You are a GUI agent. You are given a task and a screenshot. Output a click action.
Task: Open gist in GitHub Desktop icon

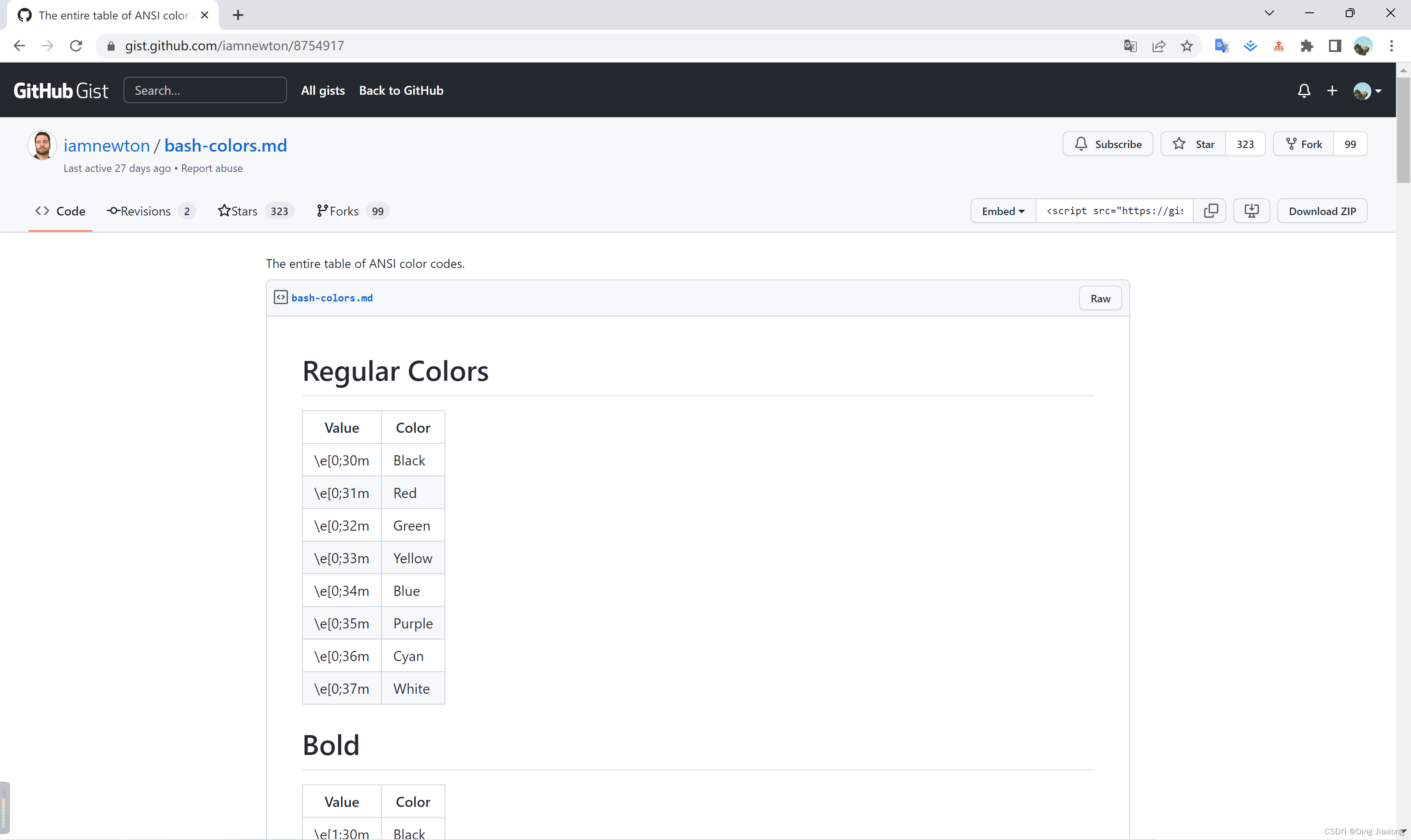[x=1251, y=211]
